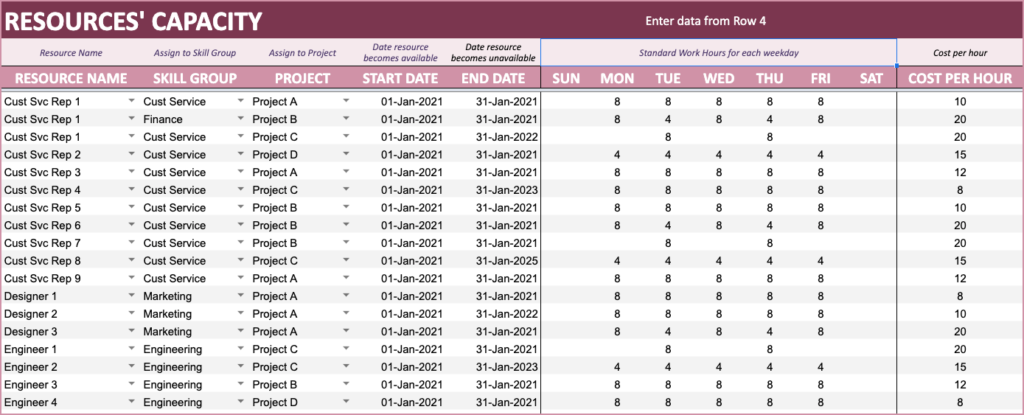Click the italic 'Resource Name' description cell
Image resolution: width=1024 pixels, height=415 pixels.
pyautogui.click(x=71, y=53)
